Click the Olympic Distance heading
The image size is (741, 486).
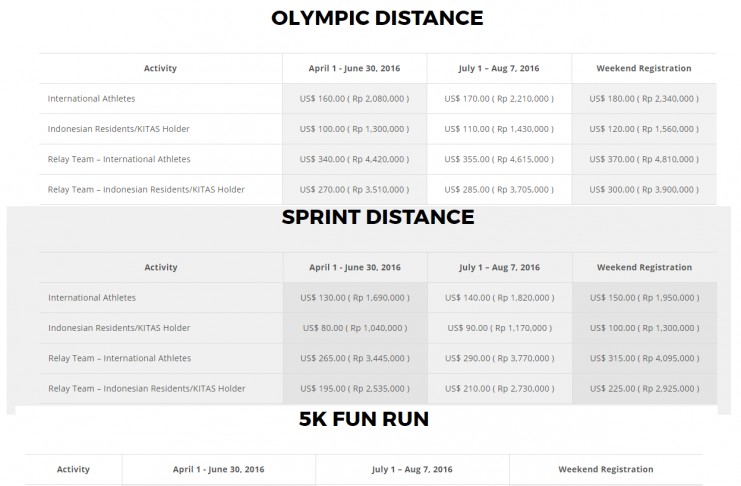[377, 18]
